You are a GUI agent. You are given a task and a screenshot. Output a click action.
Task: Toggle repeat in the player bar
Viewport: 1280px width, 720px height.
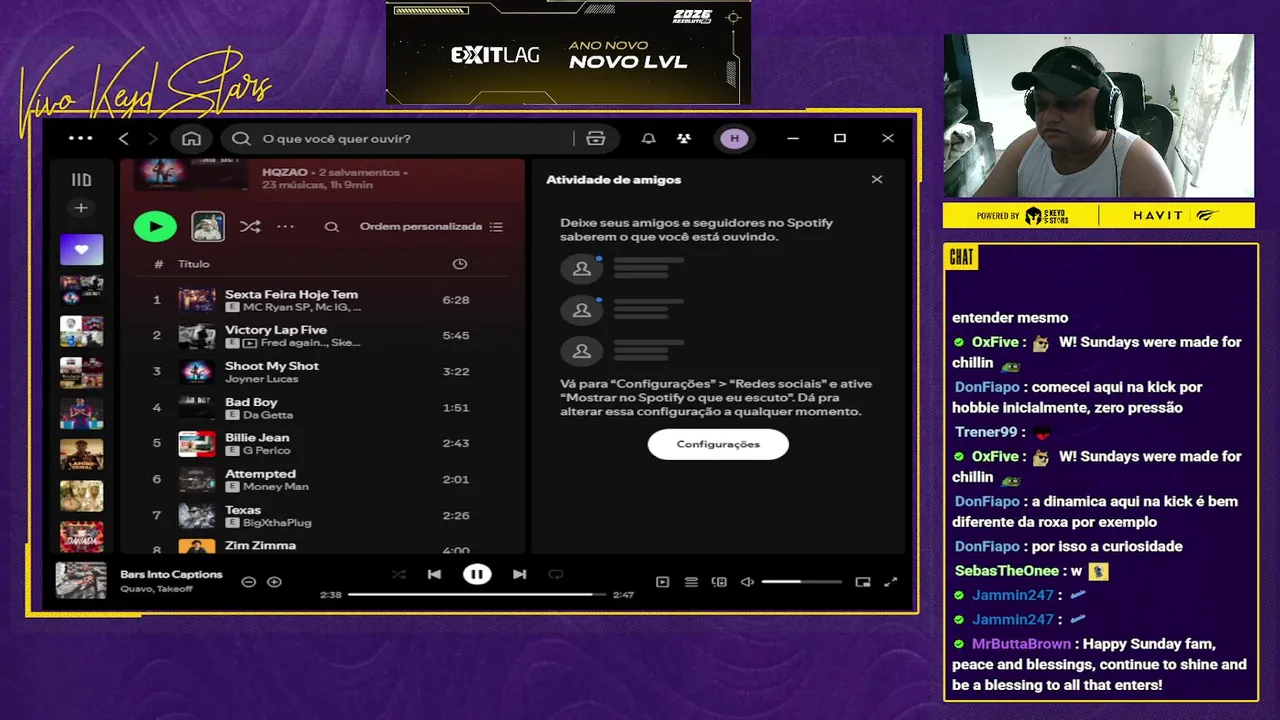click(556, 574)
